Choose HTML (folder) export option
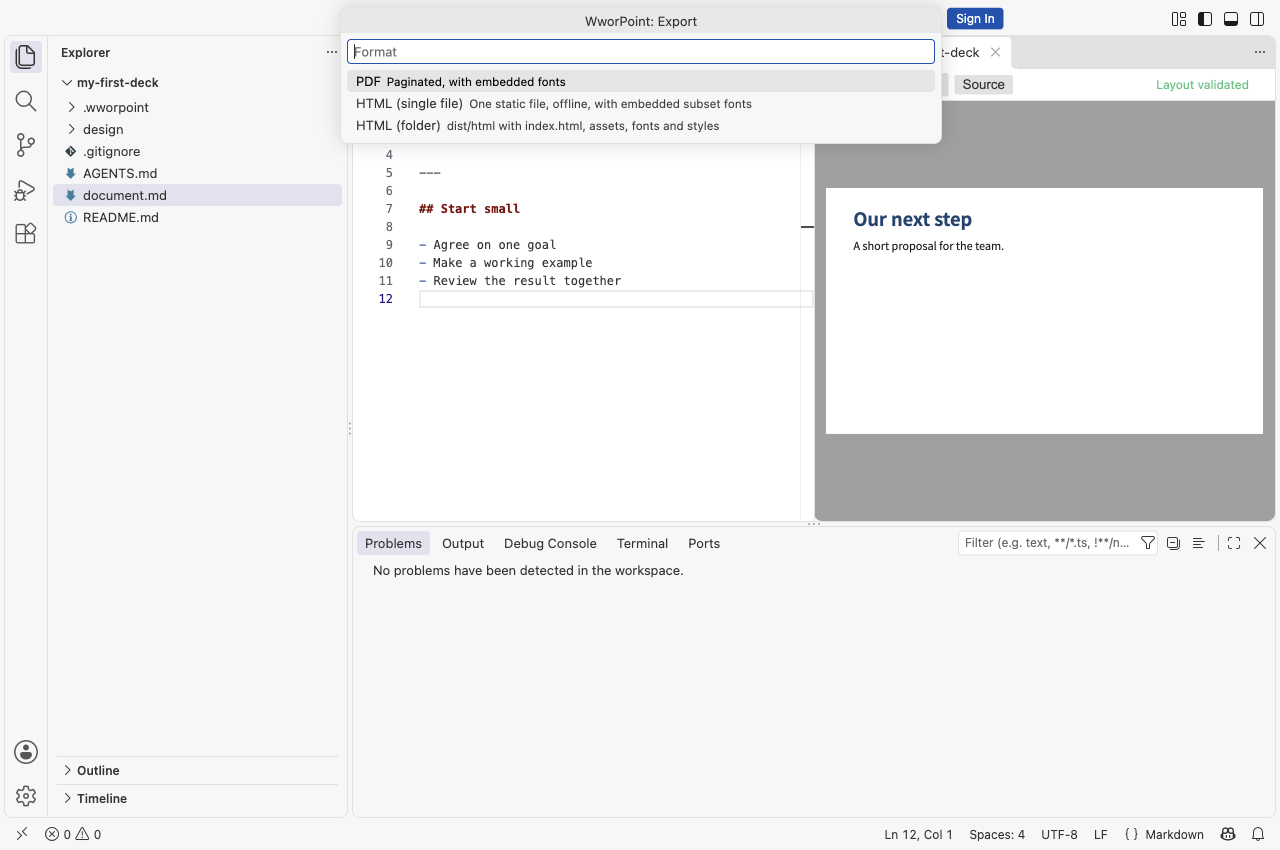The image size is (1280, 850). (x=641, y=126)
